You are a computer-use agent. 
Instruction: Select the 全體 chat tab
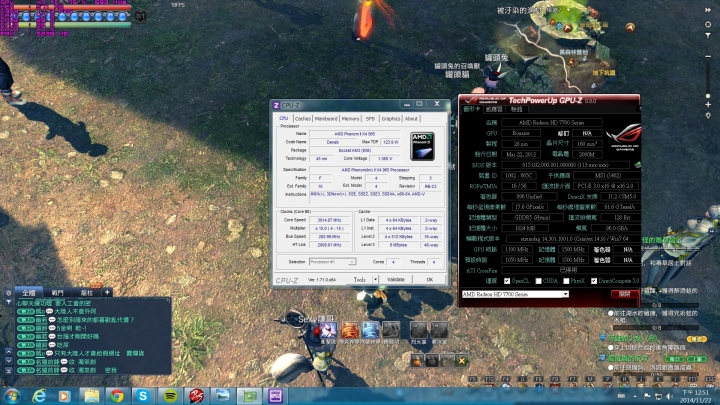28,292
